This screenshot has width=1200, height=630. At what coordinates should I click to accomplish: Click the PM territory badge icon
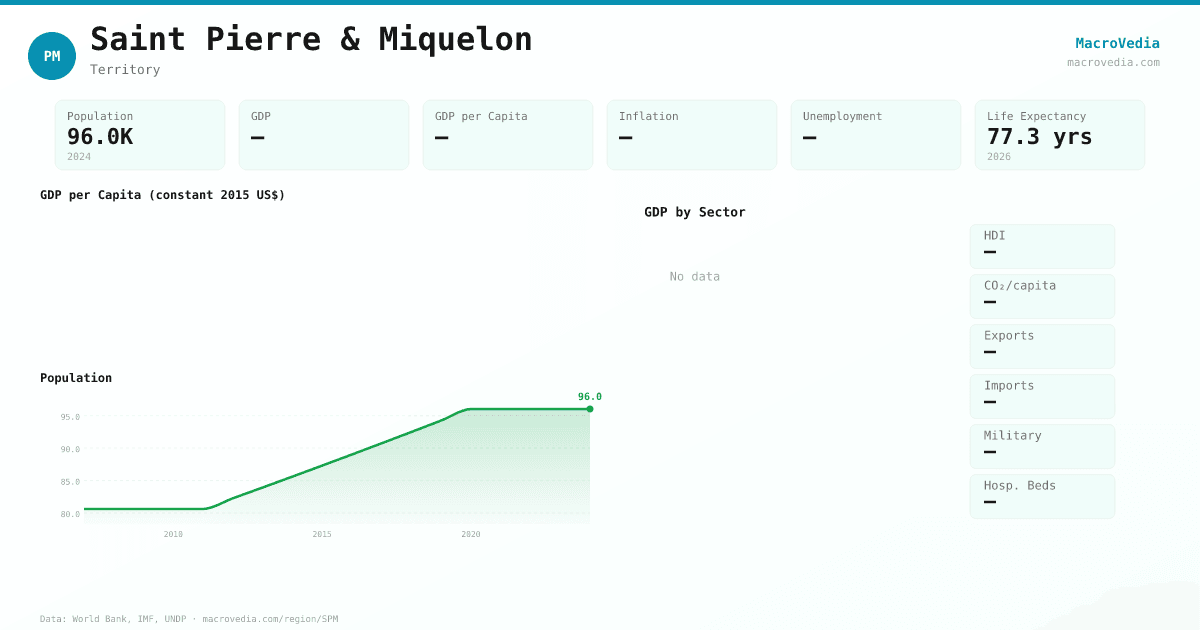[x=52, y=56]
